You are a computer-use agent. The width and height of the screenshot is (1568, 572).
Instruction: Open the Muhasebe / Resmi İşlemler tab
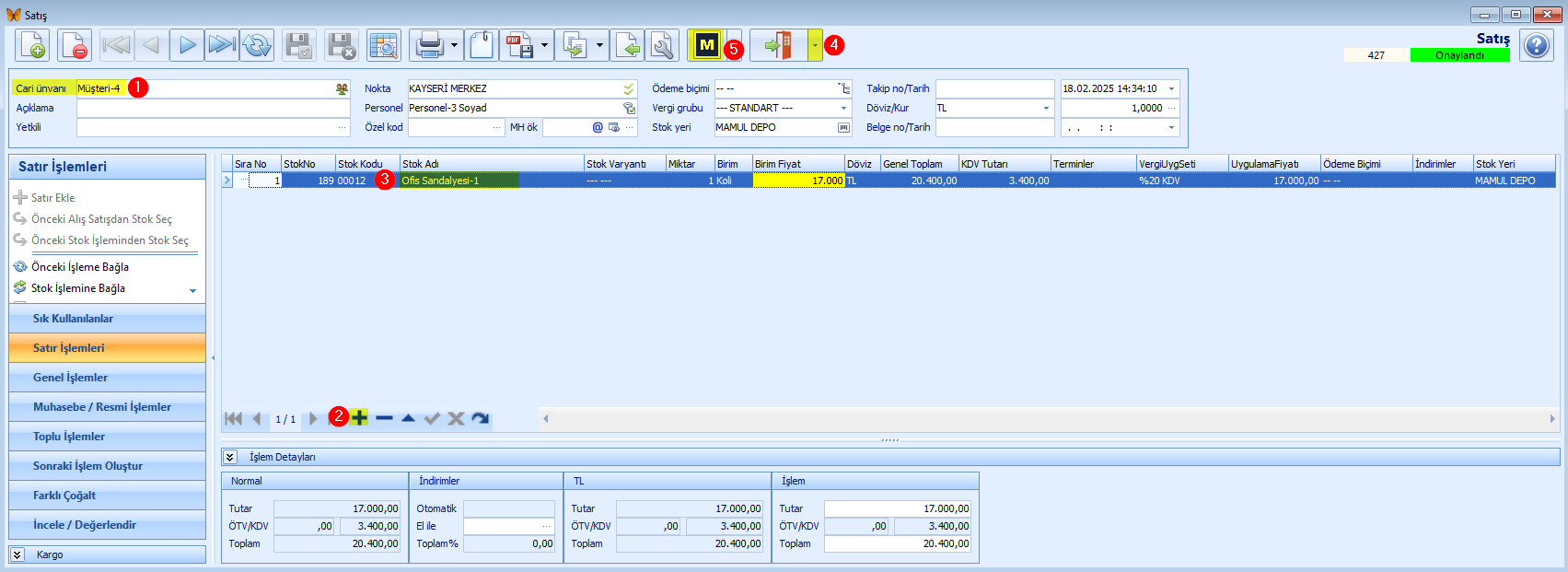107,407
